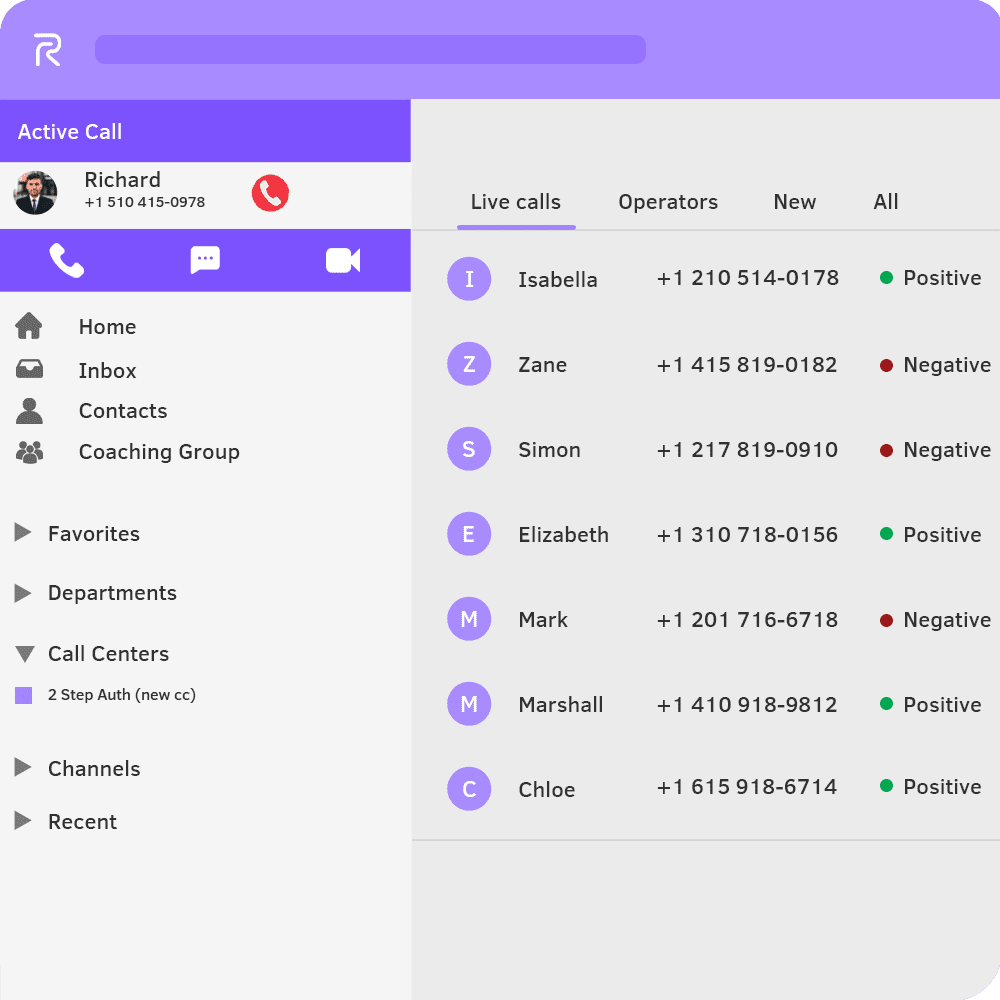Open the Coaching Group icon

coord(29,451)
